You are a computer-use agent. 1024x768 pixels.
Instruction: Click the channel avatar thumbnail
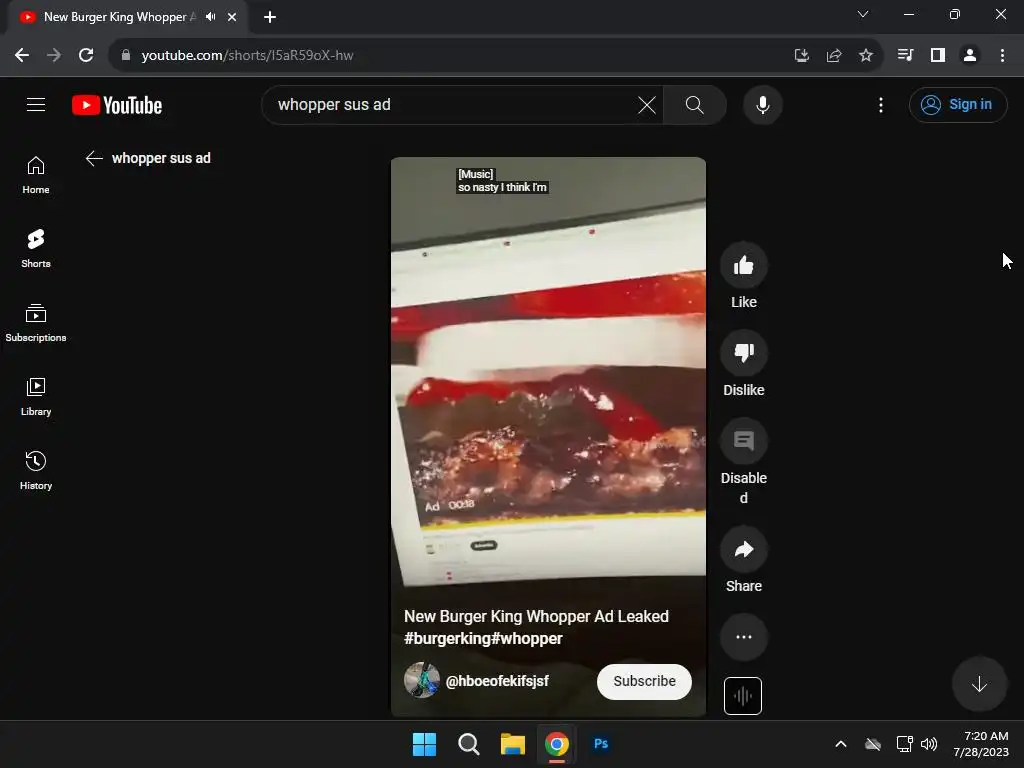click(x=421, y=680)
